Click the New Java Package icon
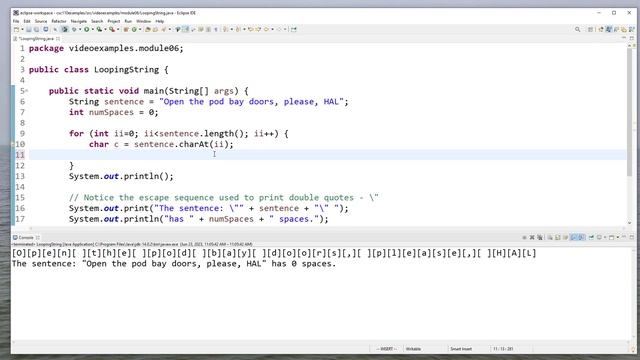640x360 pixels. 126,29
